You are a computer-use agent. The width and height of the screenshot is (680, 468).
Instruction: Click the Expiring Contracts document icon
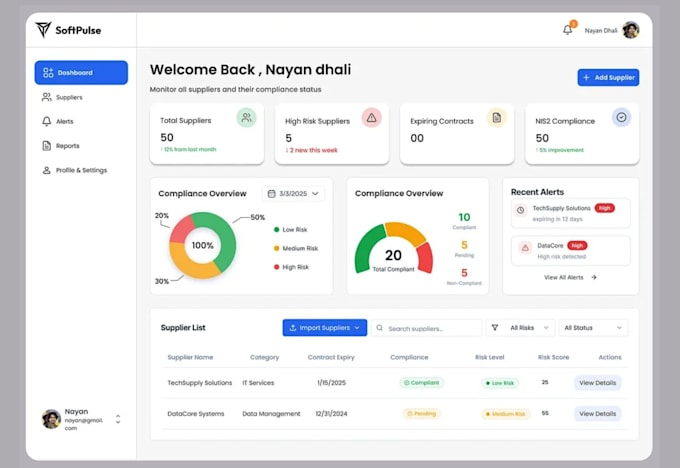coord(497,118)
